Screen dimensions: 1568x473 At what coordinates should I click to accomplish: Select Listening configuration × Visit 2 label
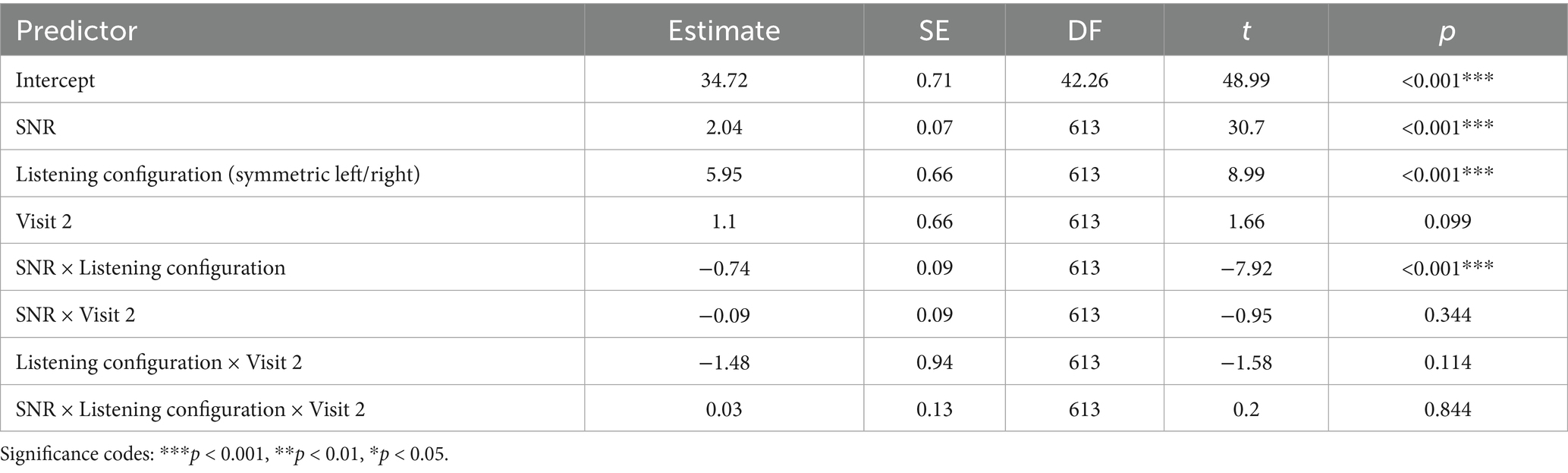(x=159, y=362)
